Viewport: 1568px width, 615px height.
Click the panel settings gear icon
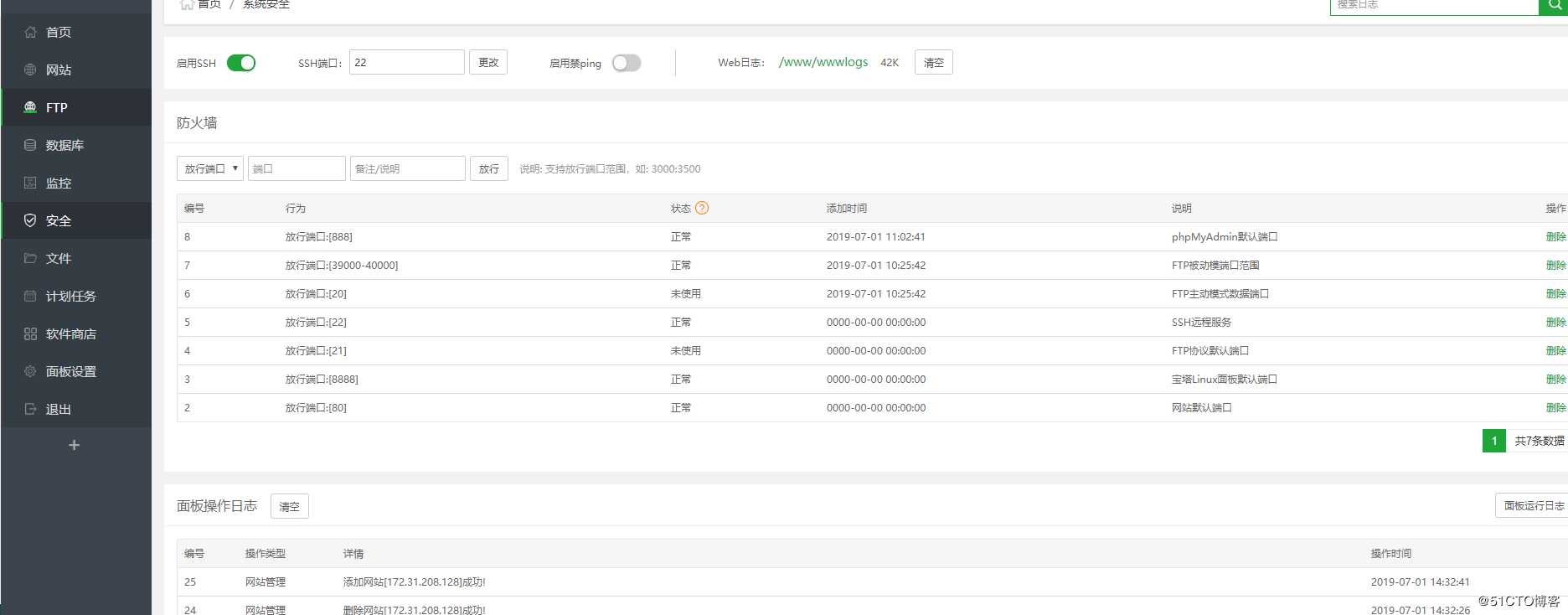point(30,371)
